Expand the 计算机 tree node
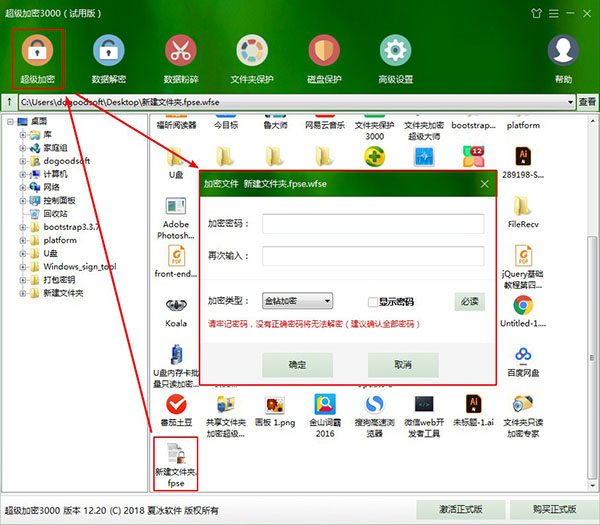This screenshot has height=525, width=600. pyautogui.click(x=23, y=174)
